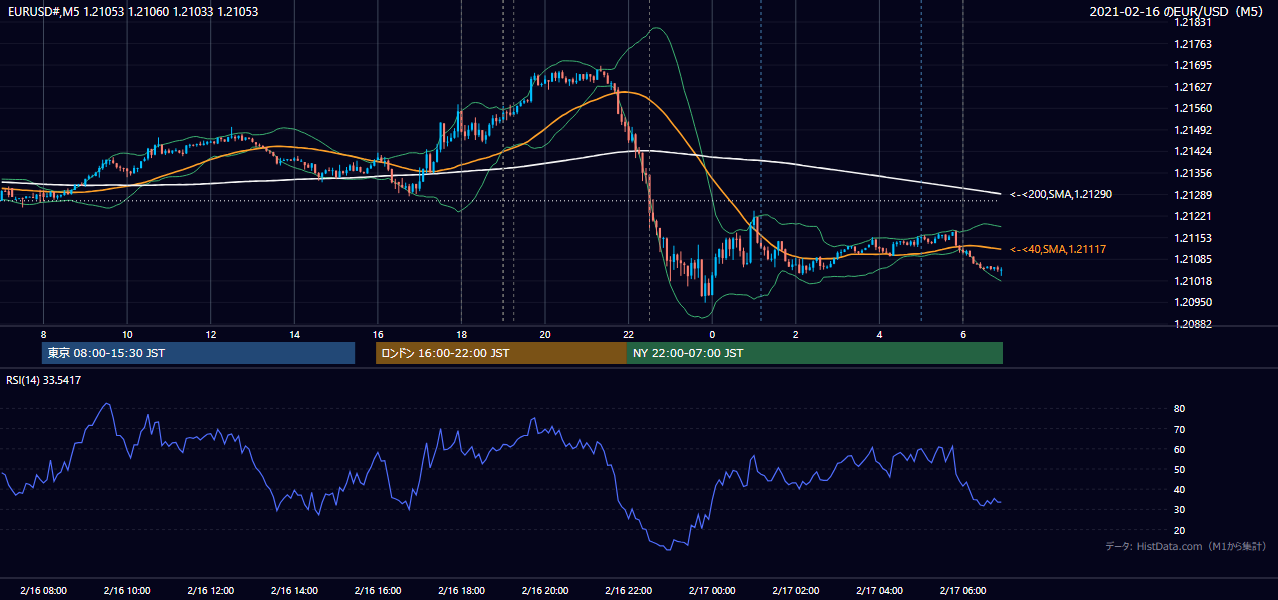
Task: Click the NY 22:00-07:00 JST session bar
Action: 815,353
